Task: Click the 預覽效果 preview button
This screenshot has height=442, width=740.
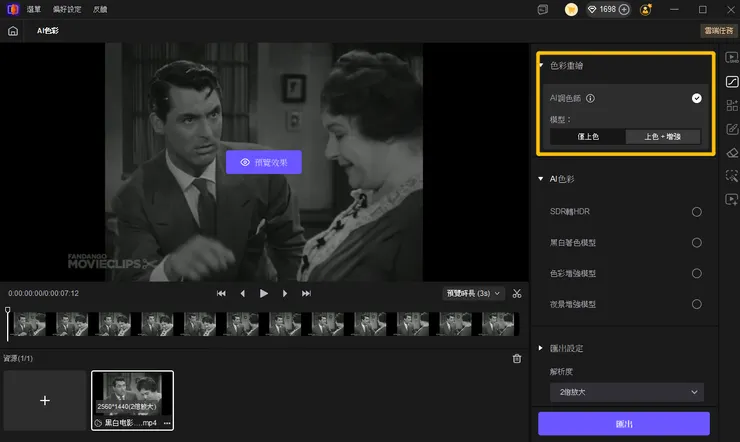Action: point(264,162)
